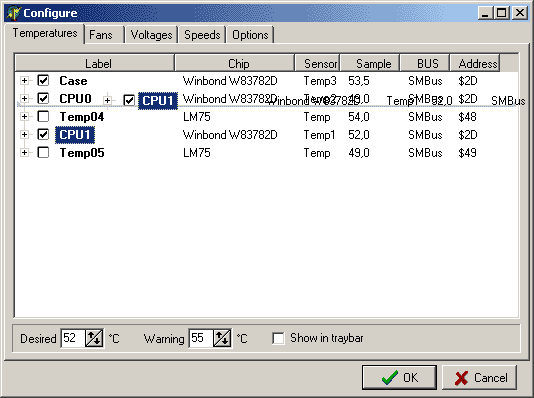Expand the Temp05 tree row
This screenshot has height=398, width=534.
24,153
